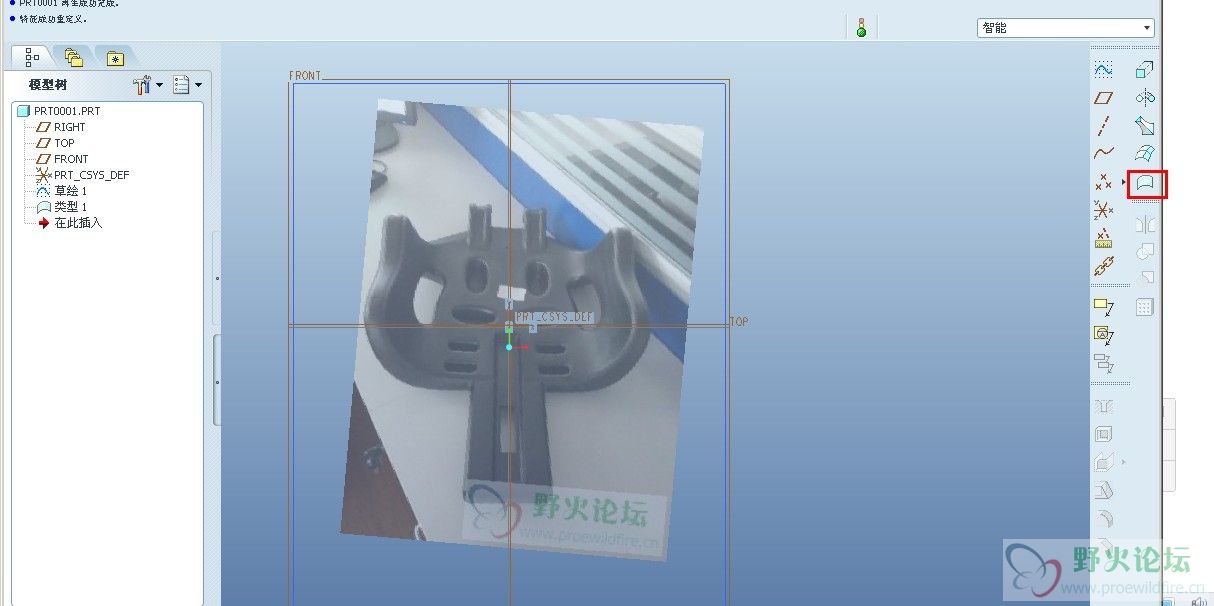This screenshot has height=606, width=1214.
Task: Select the Style surface tool
Action: 1146,184
